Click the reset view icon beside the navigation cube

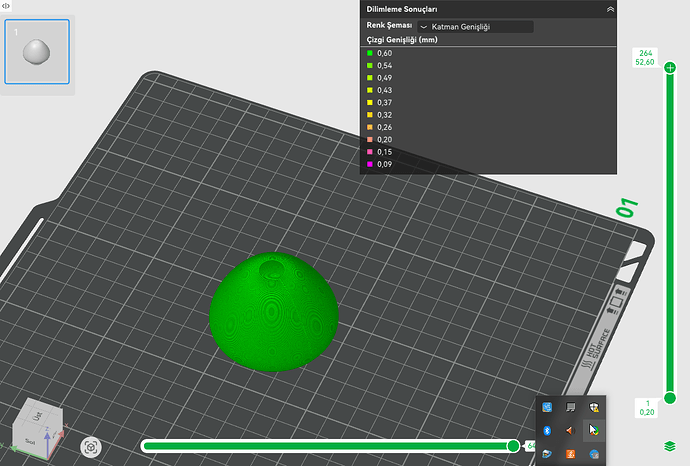(x=91, y=448)
